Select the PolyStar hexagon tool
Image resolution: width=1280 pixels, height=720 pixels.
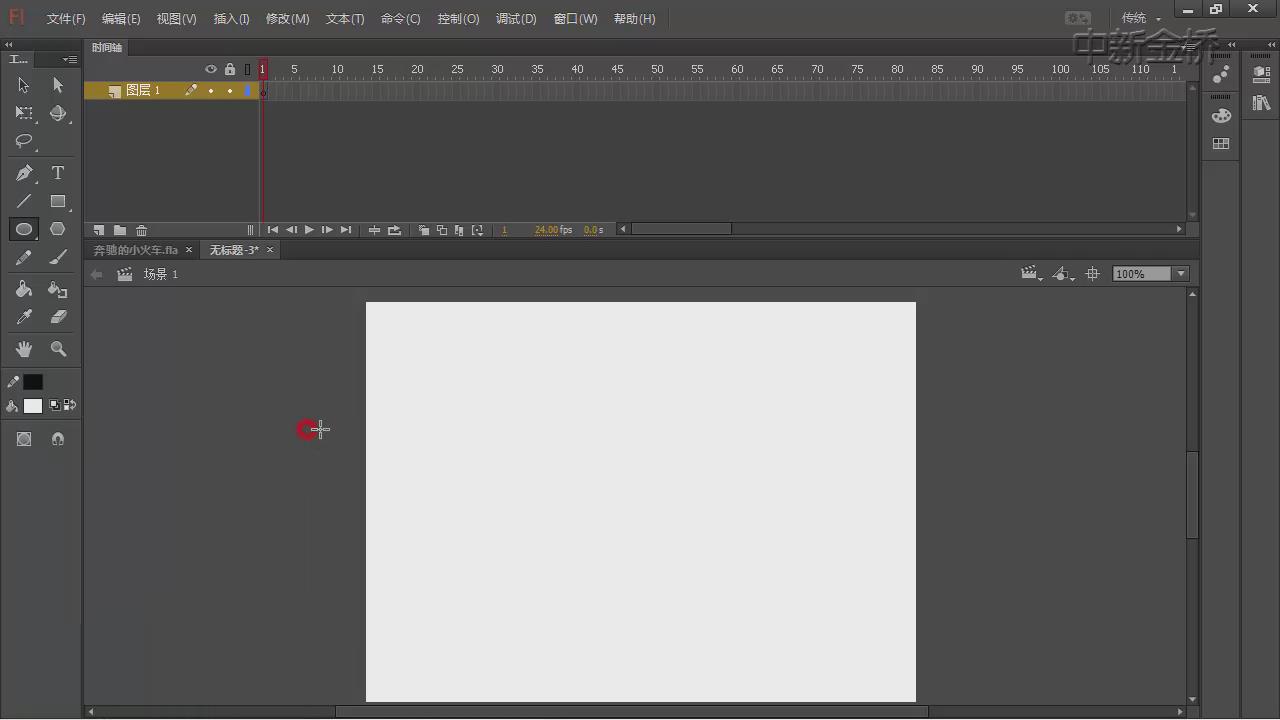pyautogui.click(x=58, y=229)
